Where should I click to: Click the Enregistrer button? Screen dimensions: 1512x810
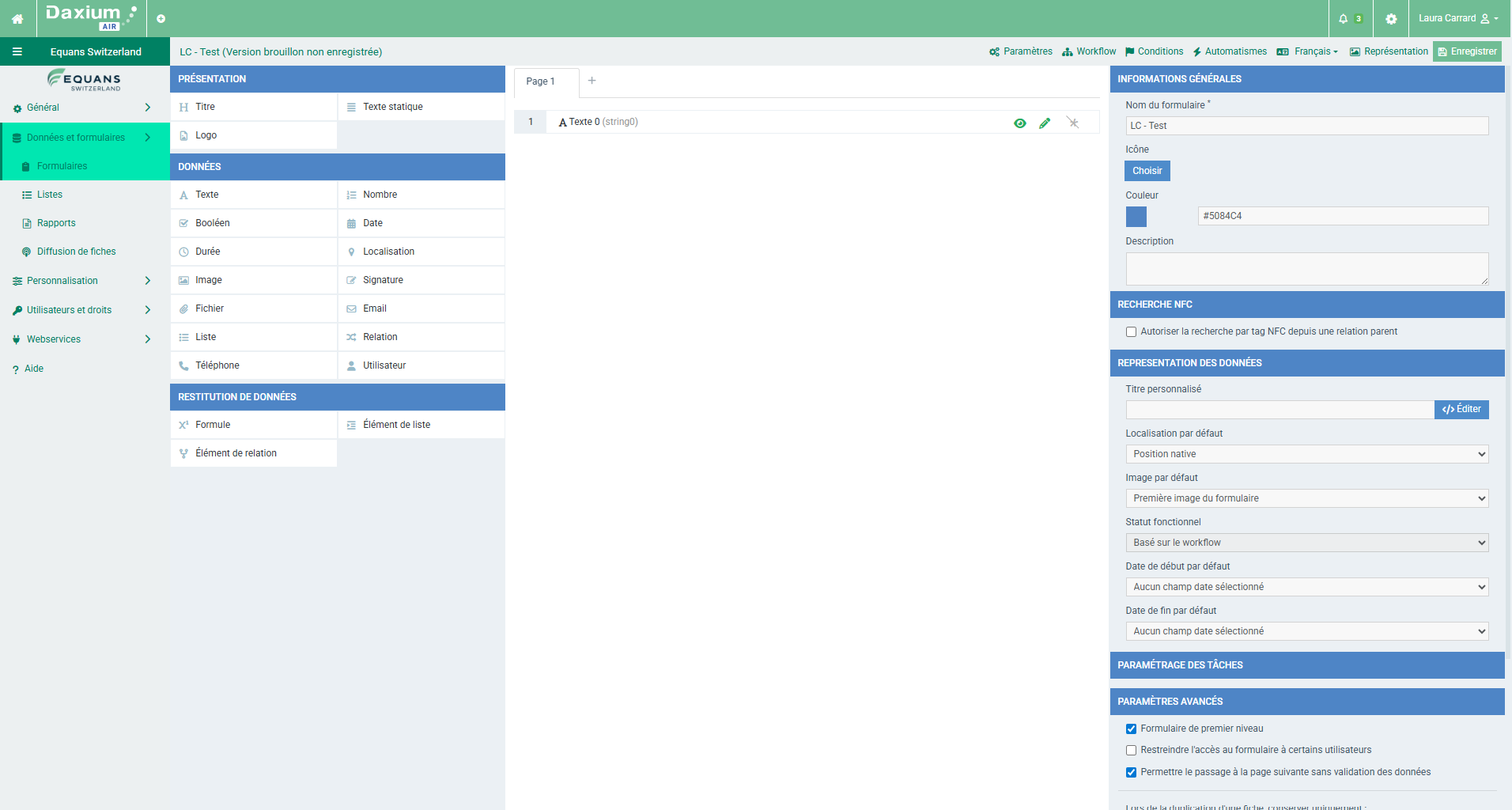pyautogui.click(x=1467, y=52)
